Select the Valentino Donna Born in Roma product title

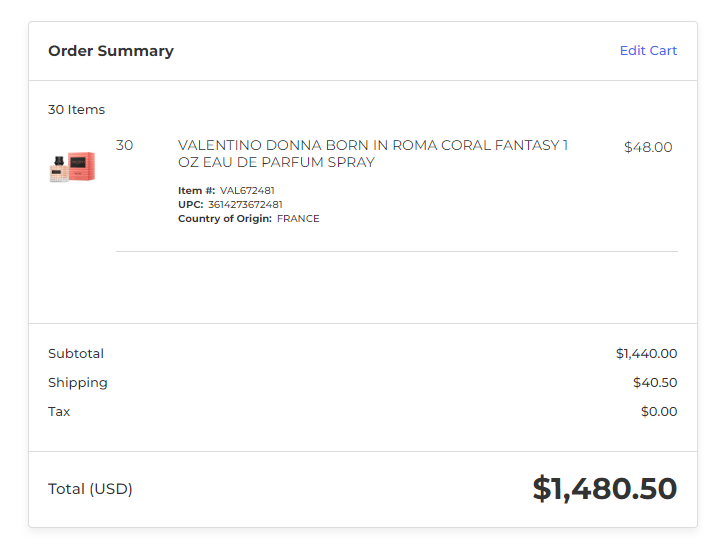pos(373,154)
